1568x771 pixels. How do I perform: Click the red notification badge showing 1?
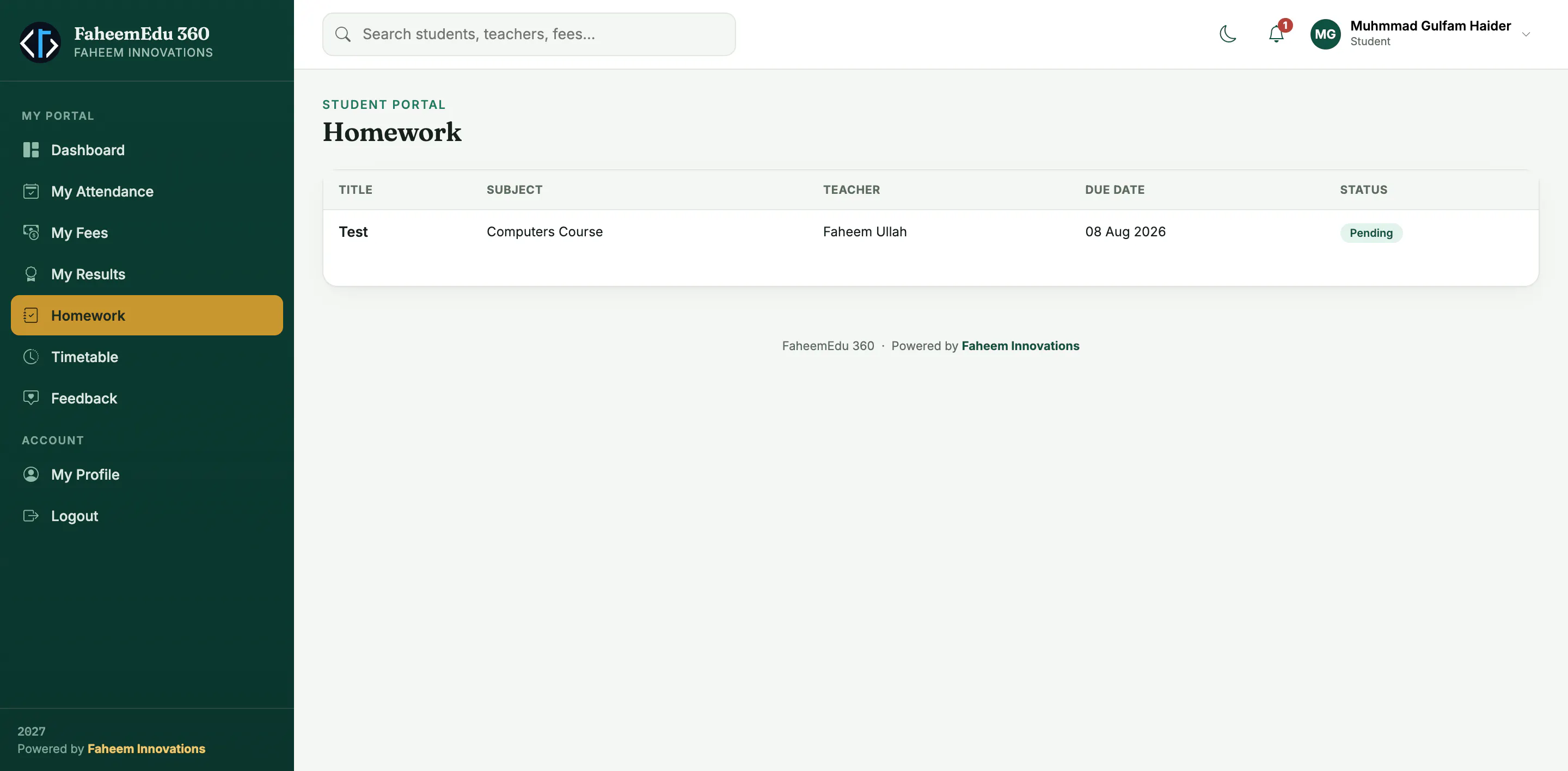(x=1285, y=26)
